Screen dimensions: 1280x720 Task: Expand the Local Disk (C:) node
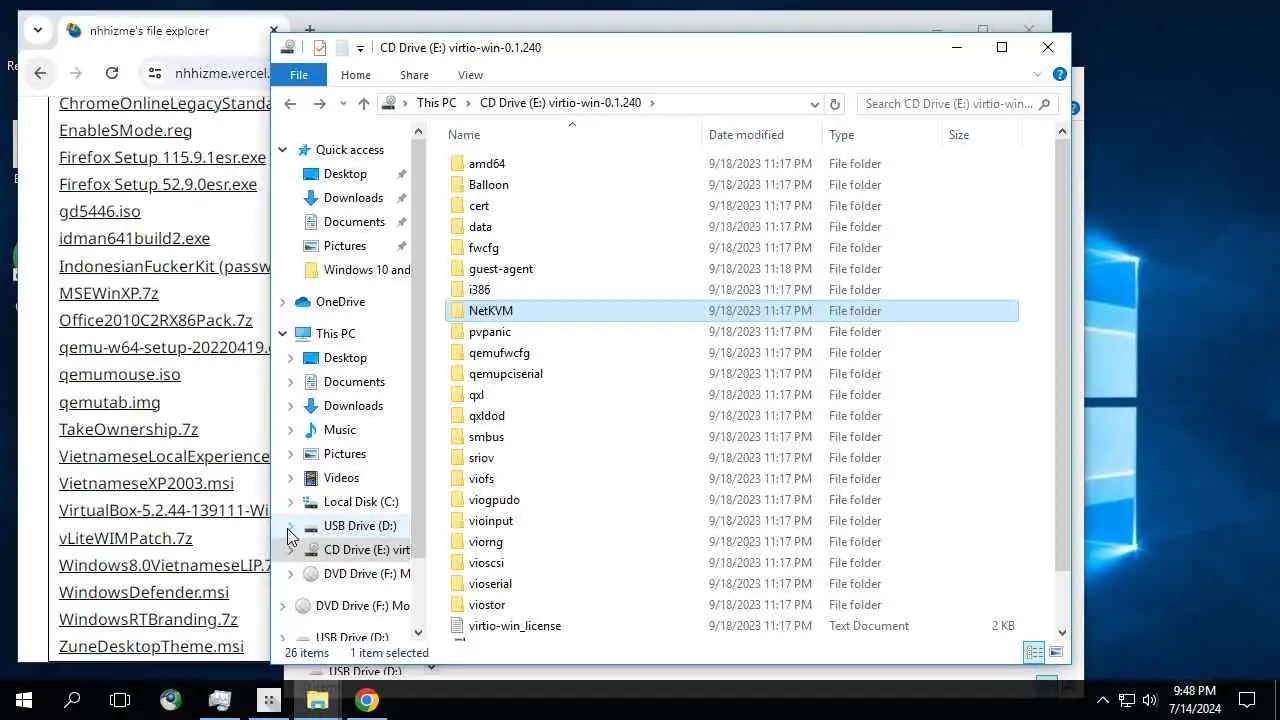(x=291, y=502)
